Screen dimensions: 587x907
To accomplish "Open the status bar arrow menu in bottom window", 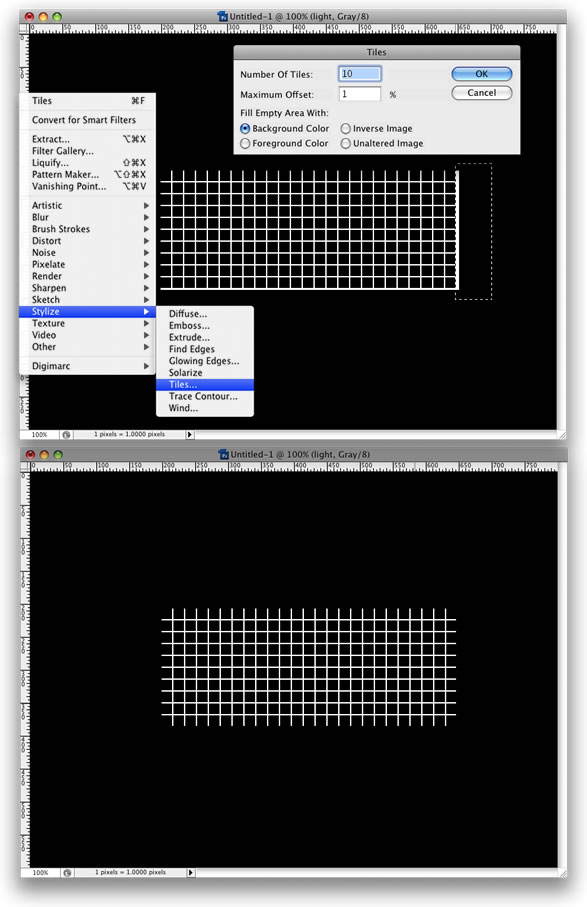I will [x=191, y=872].
